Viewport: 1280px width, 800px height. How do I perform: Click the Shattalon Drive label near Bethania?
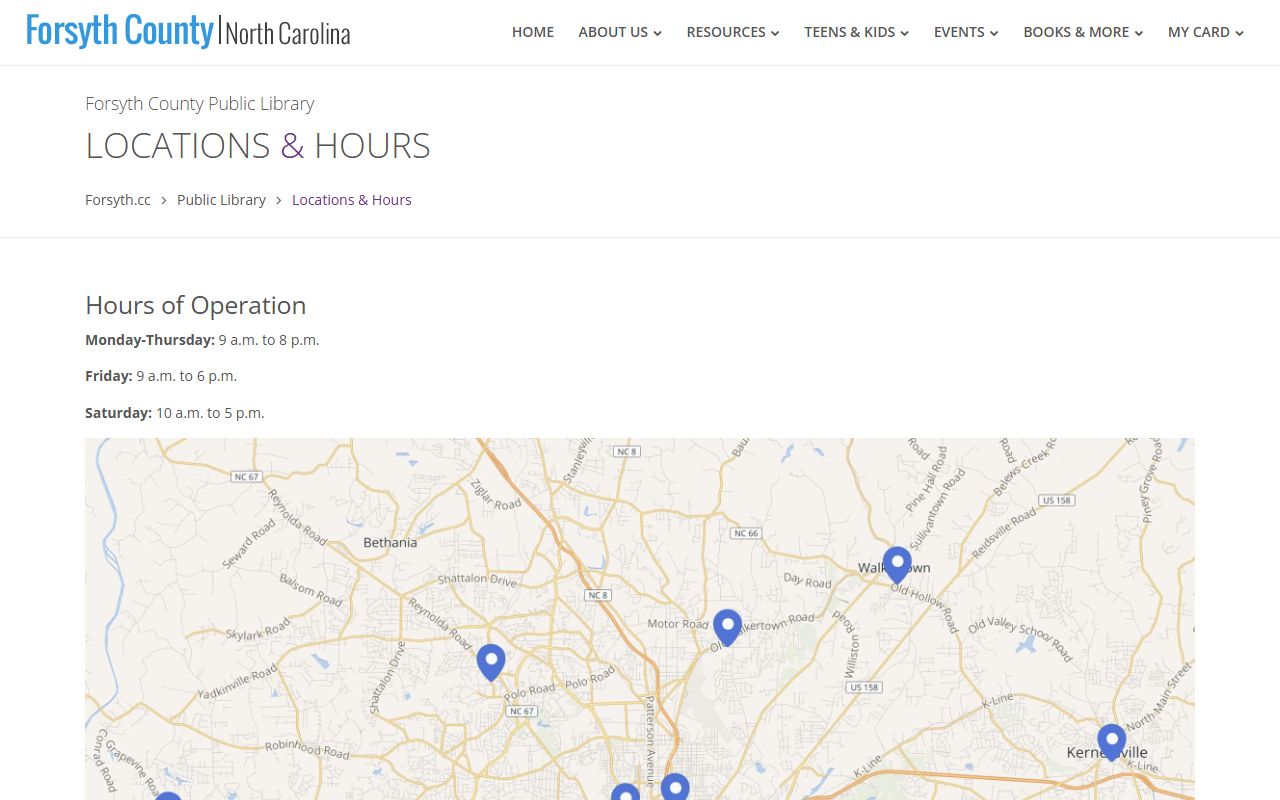(x=477, y=580)
